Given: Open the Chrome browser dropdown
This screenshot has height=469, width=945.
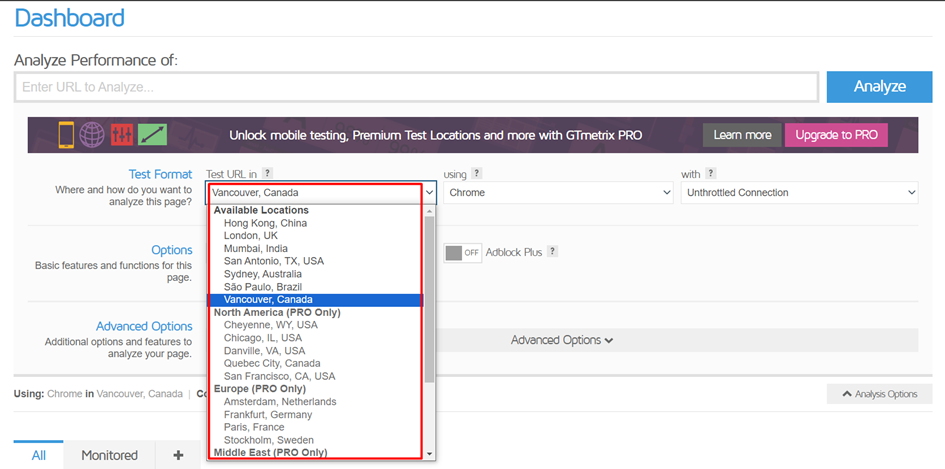Looking at the screenshot, I should click(x=558, y=193).
